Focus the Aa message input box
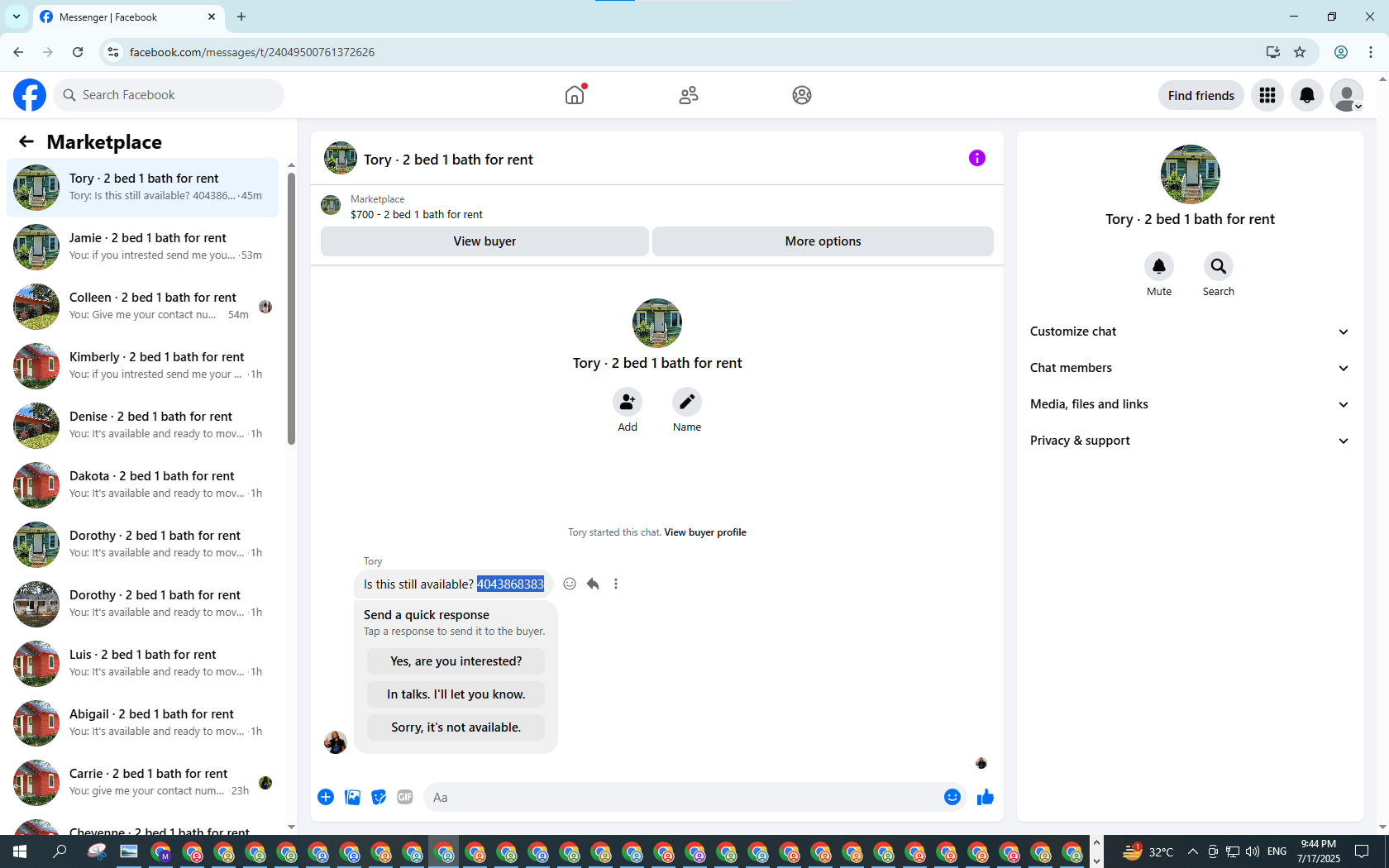 pyautogui.click(x=681, y=797)
